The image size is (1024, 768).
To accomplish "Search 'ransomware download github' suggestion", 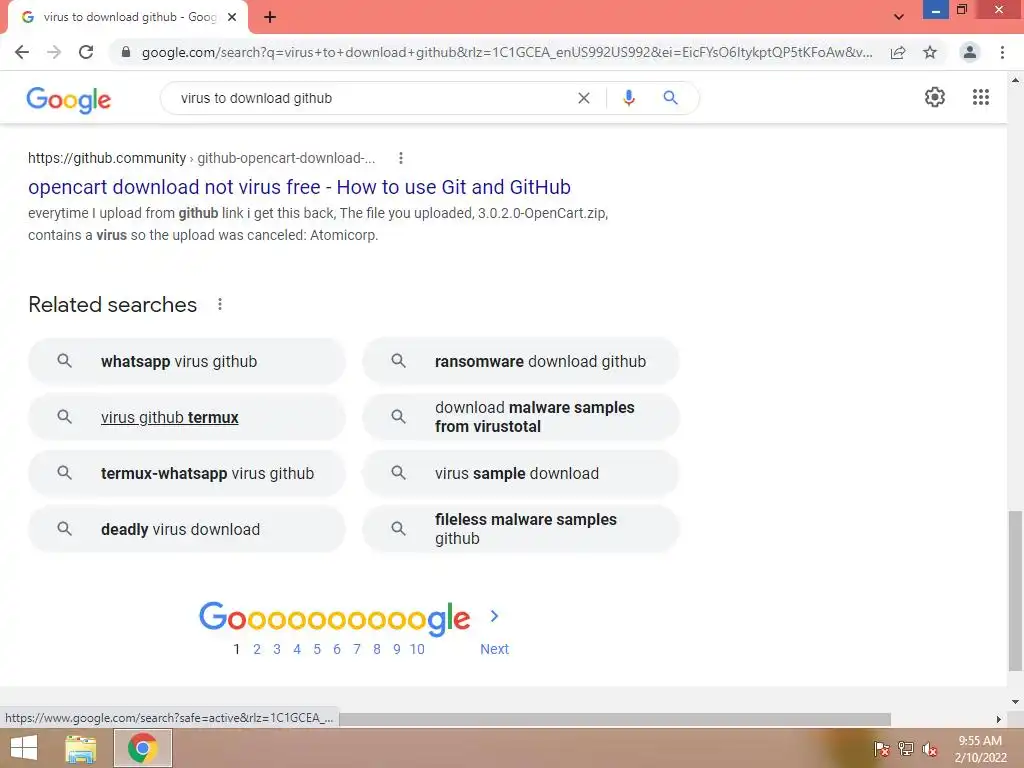I will (521, 361).
